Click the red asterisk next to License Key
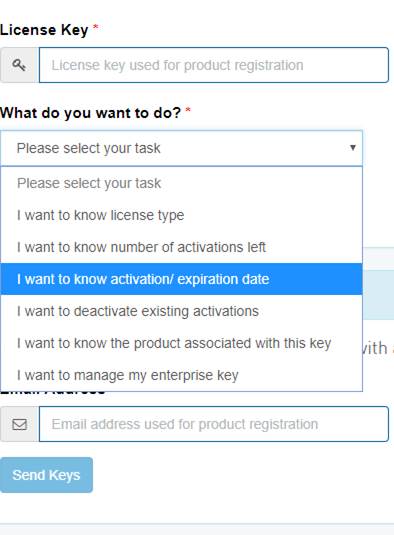 [96, 27]
